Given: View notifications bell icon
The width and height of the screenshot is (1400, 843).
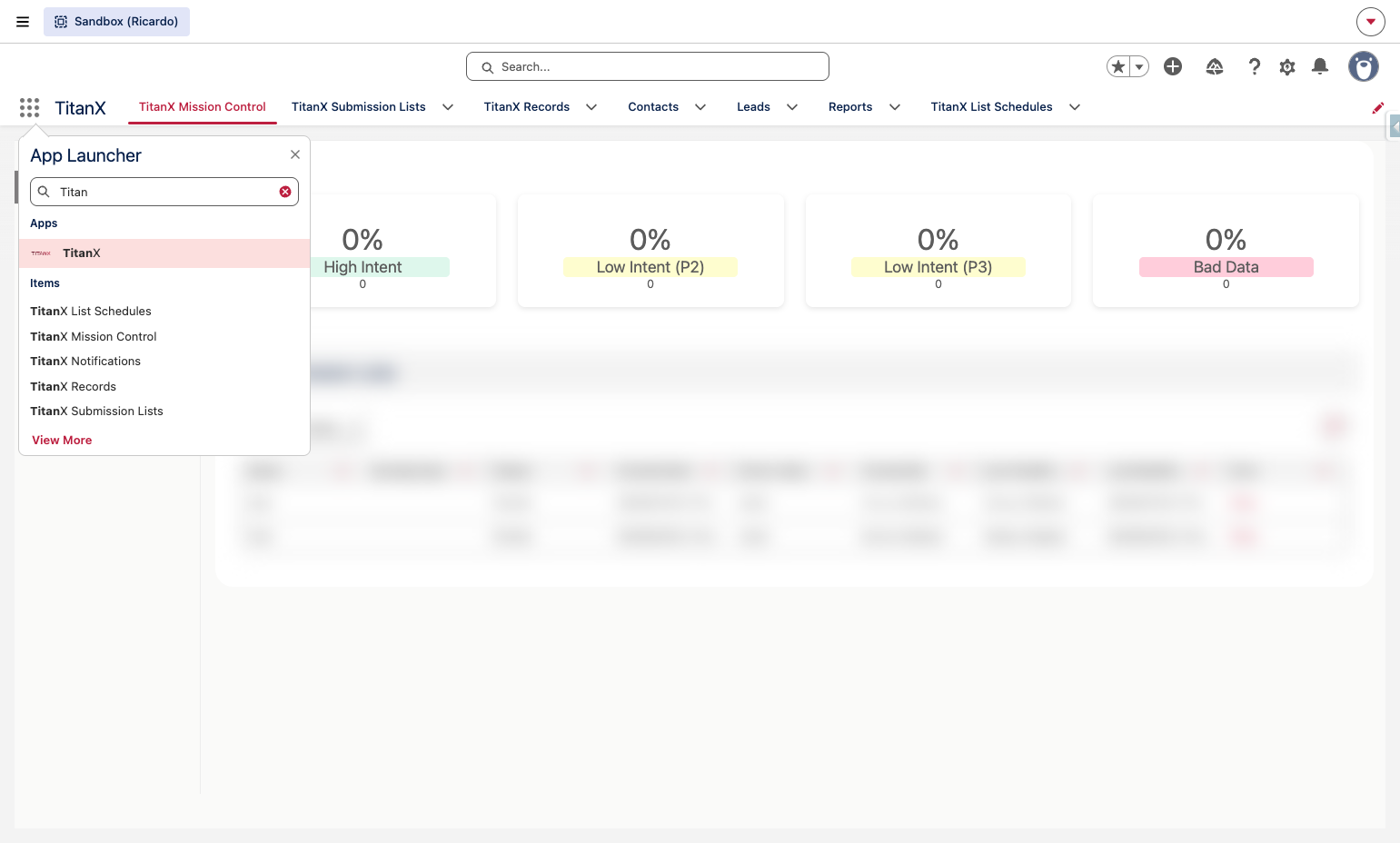Looking at the screenshot, I should (1320, 66).
